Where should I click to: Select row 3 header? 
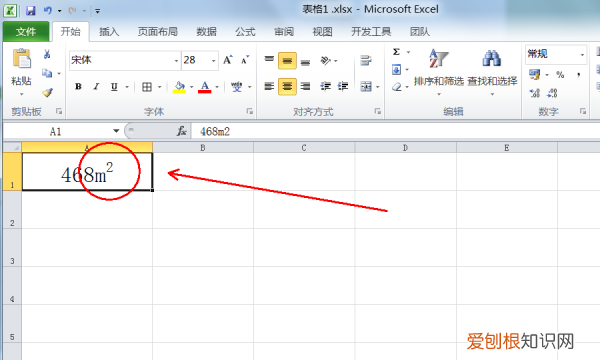pyautogui.click(x=12, y=248)
